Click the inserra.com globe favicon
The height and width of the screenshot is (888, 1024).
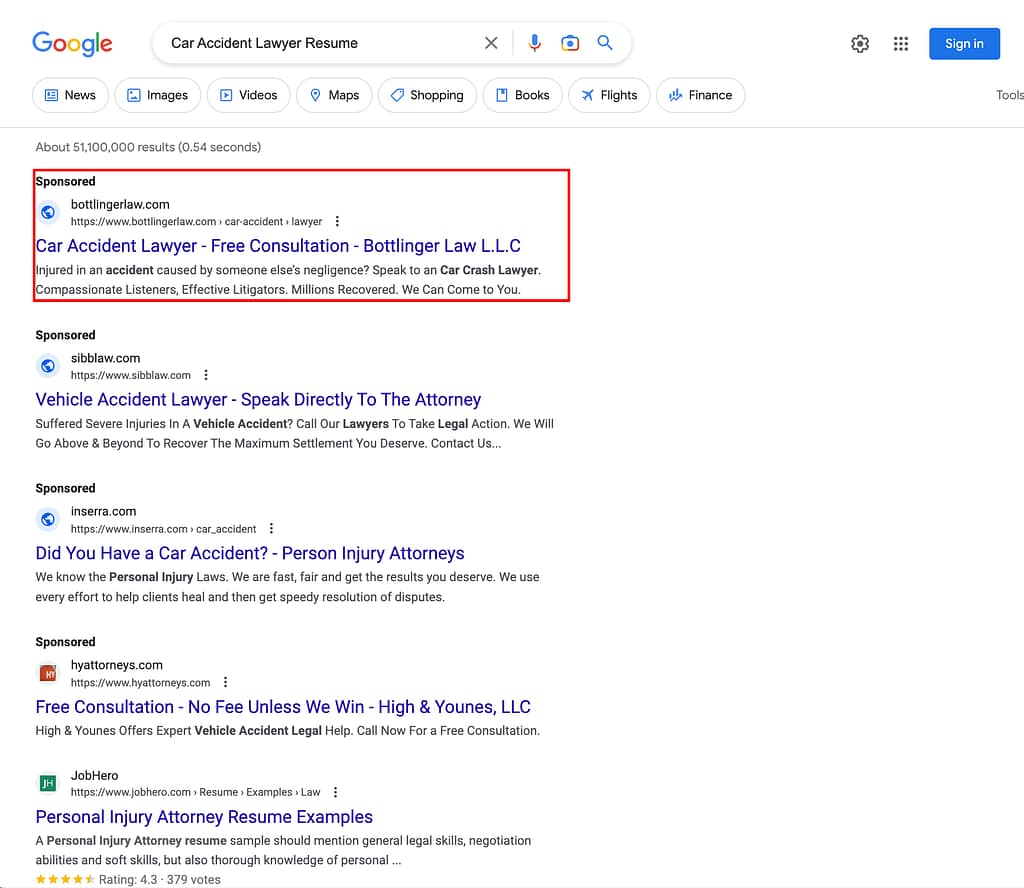click(x=48, y=519)
